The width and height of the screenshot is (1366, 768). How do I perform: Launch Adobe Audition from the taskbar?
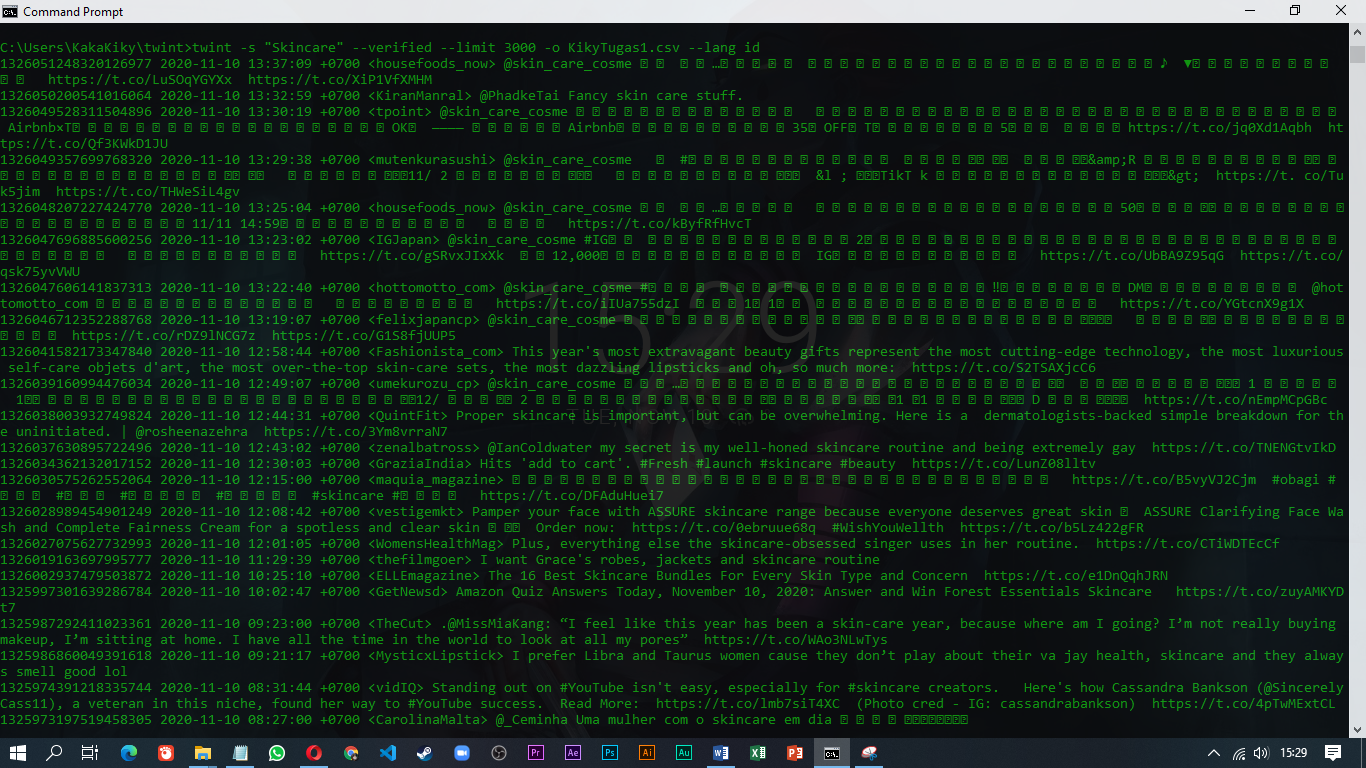pyautogui.click(x=684, y=752)
